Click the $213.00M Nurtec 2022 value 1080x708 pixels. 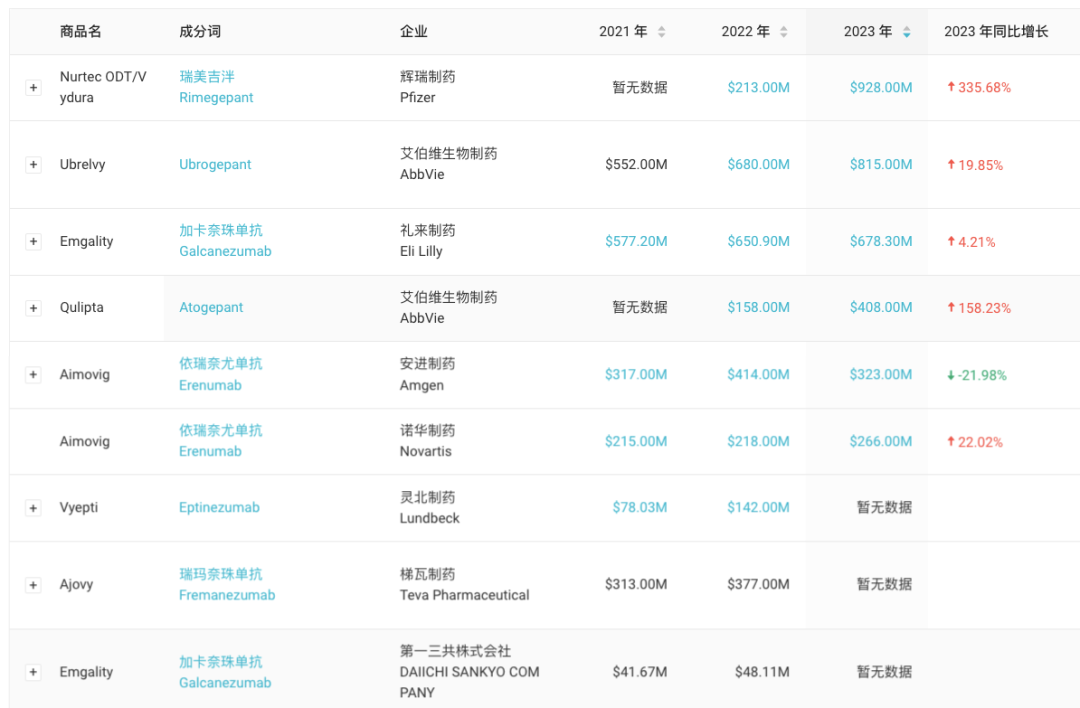pos(758,87)
